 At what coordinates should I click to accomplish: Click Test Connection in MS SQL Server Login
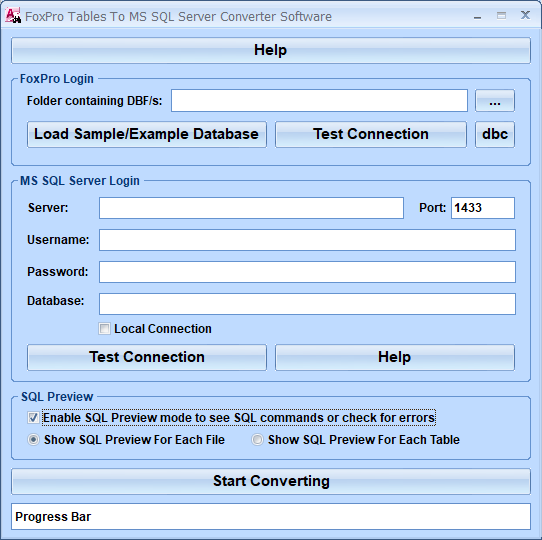point(147,357)
